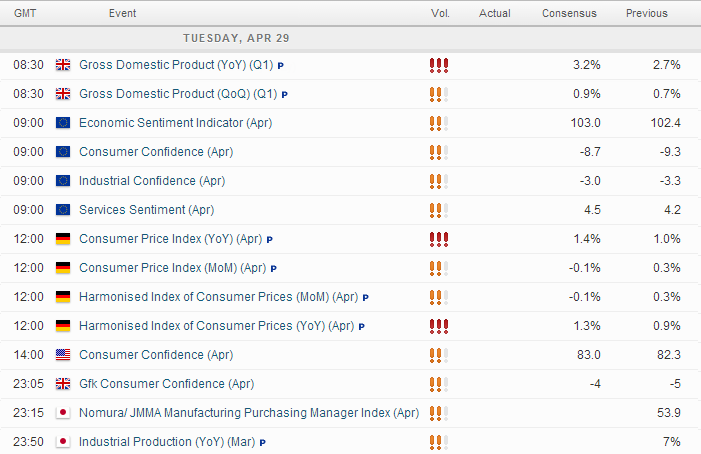Click EU flag next to Economic Sentiment Indicator
This screenshot has width=701, height=454.
pyautogui.click(x=62, y=123)
